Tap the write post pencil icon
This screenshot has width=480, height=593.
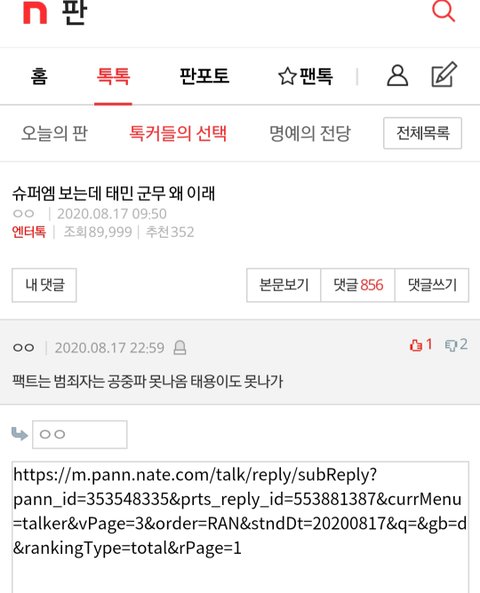click(444, 75)
